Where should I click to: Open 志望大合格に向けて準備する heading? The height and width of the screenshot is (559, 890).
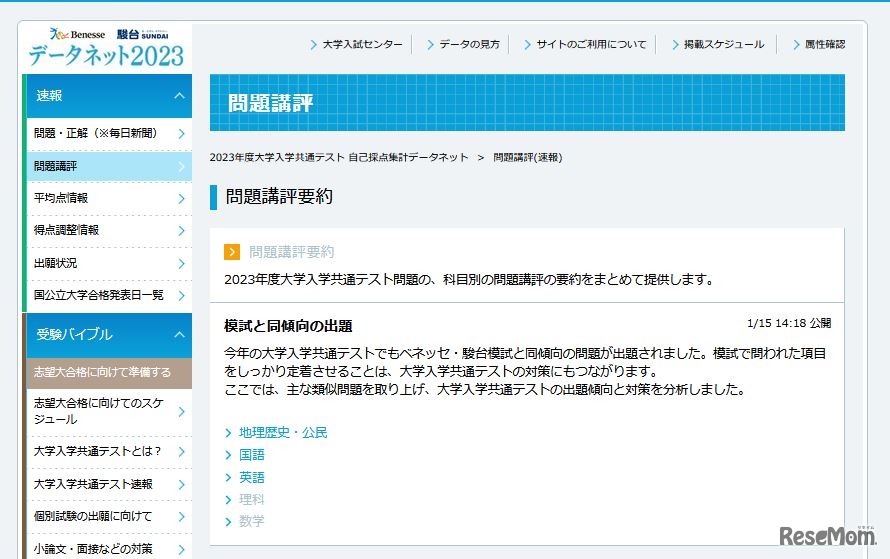coord(110,373)
